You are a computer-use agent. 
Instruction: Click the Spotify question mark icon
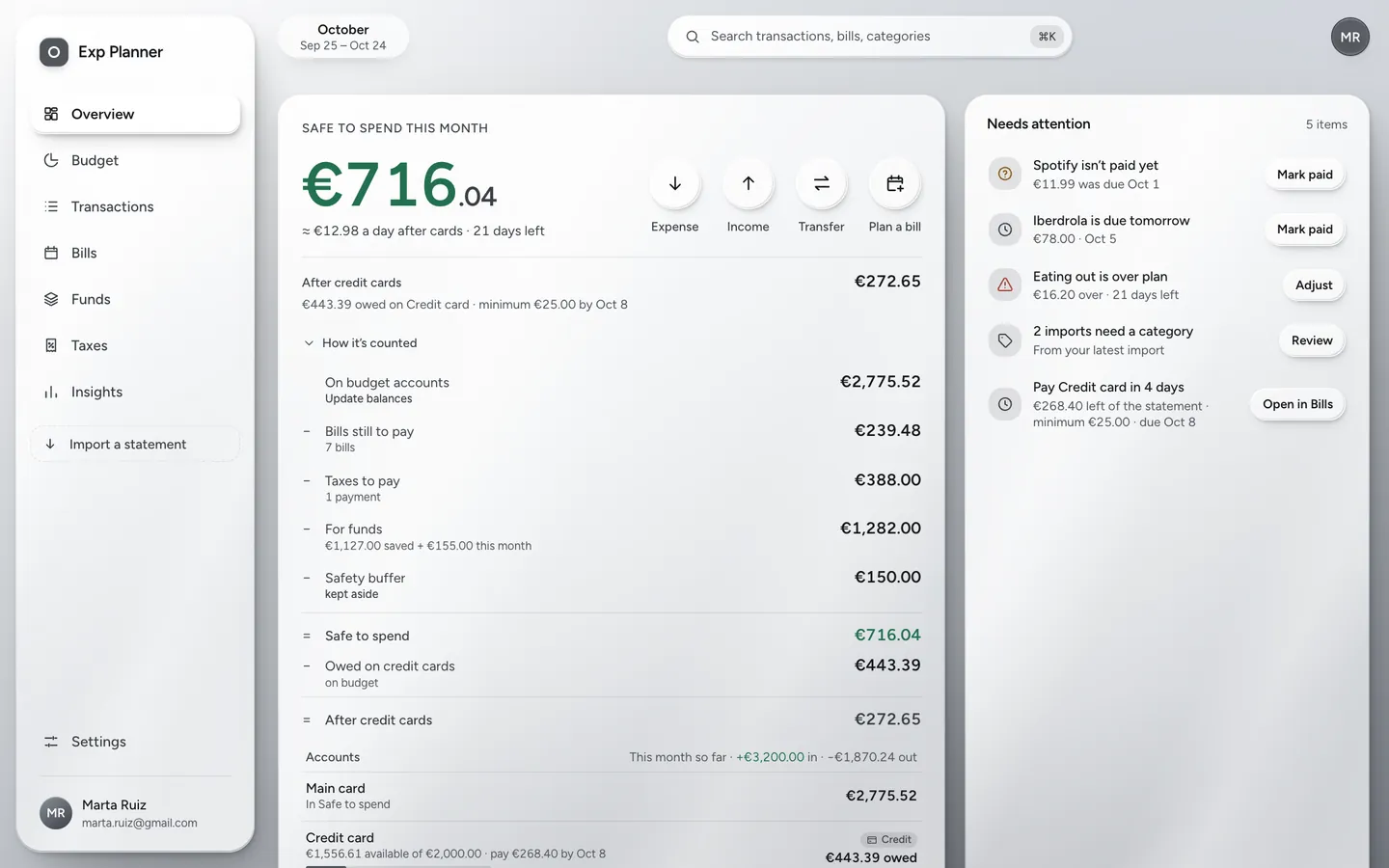click(x=1005, y=174)
